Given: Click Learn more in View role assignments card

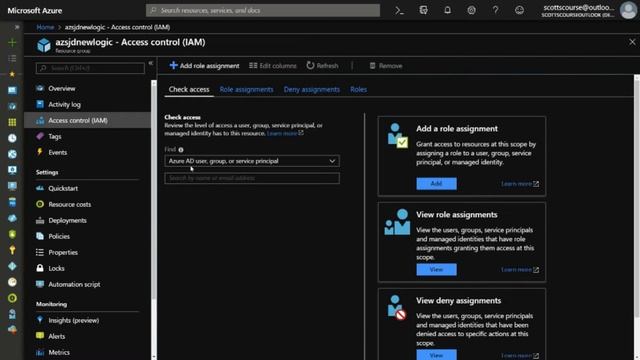Looking at the screenshot, I should pyautogui.click(x=520, y=270).
